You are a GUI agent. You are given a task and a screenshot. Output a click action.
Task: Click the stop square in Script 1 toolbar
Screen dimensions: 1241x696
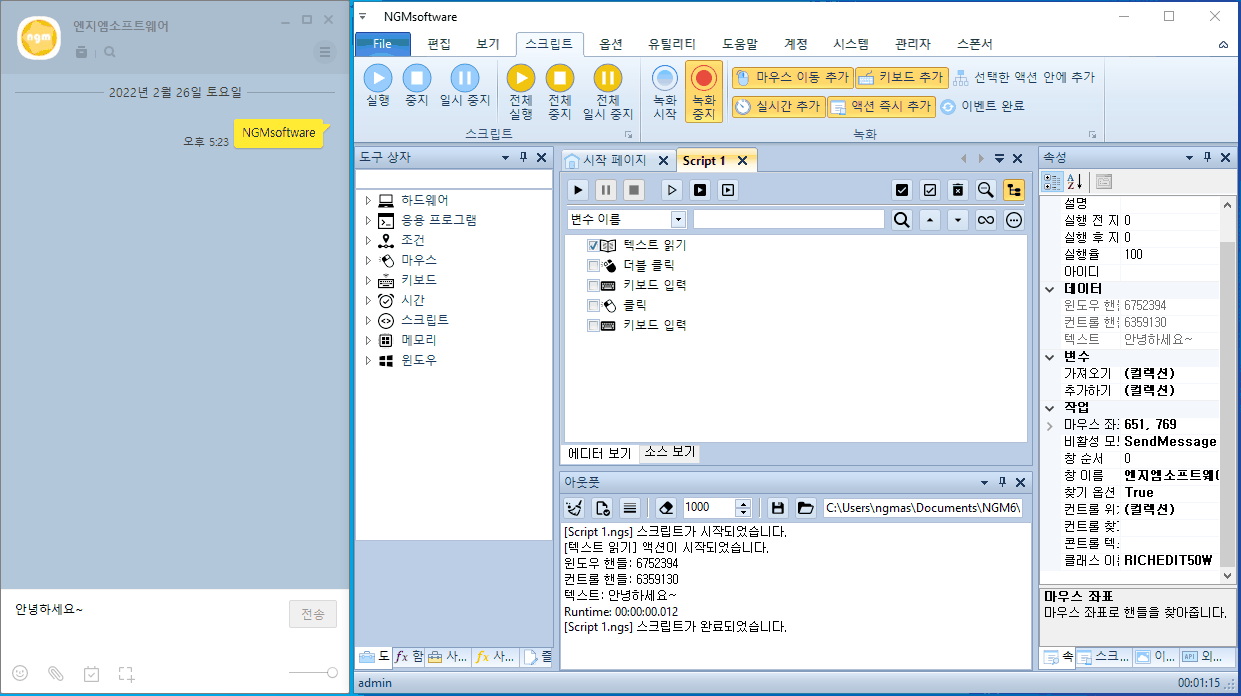(634, 189)
